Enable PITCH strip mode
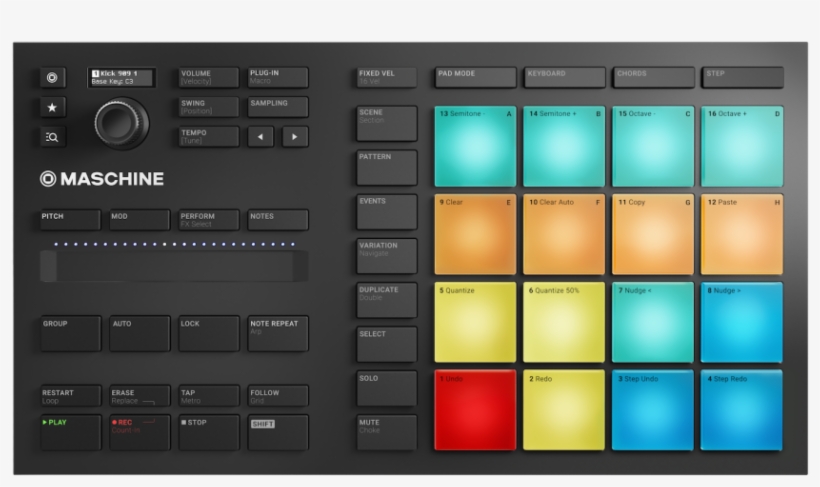The image size is (820, 487). pos(71,220)
